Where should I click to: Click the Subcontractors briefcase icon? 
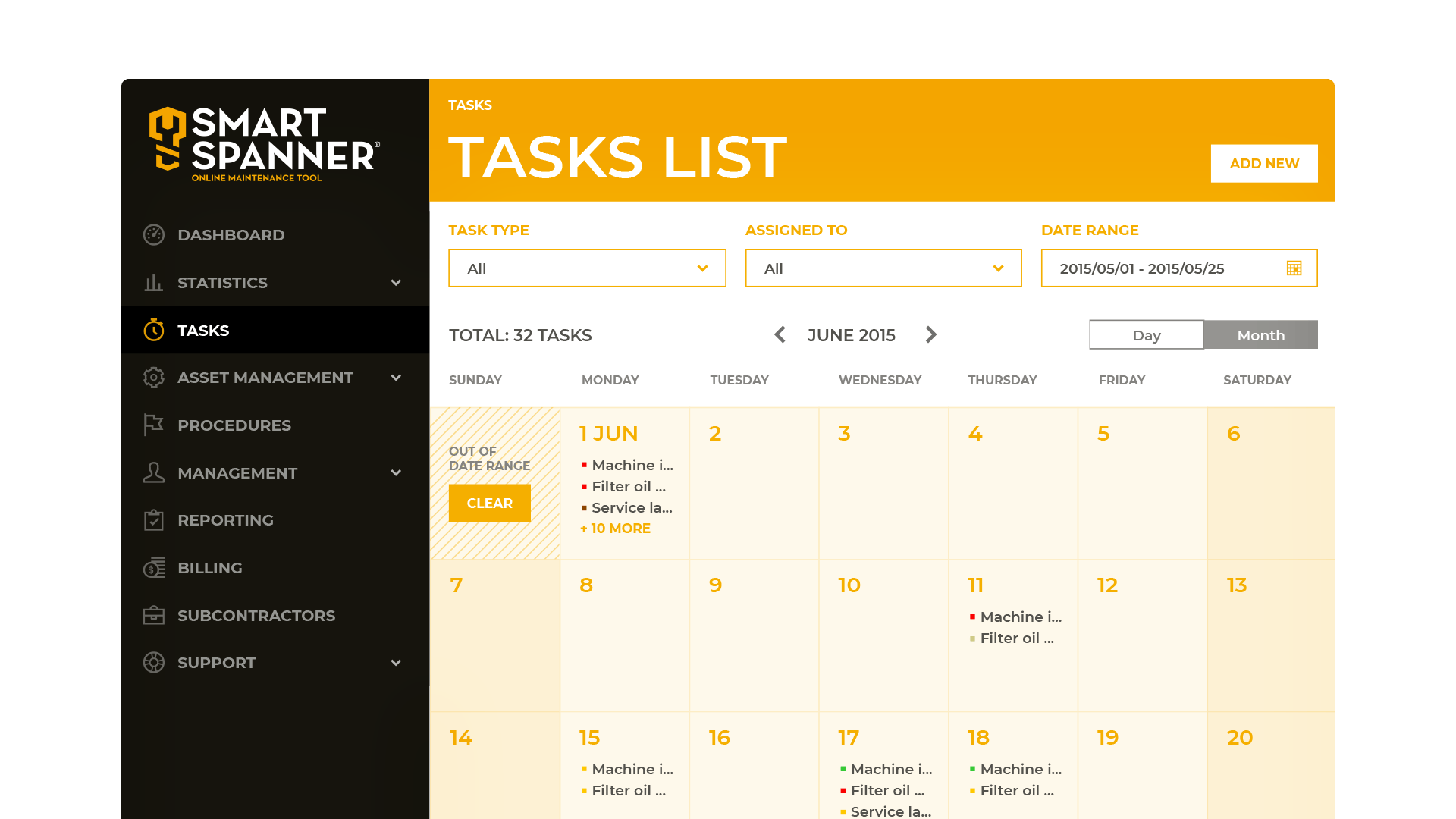154,615
